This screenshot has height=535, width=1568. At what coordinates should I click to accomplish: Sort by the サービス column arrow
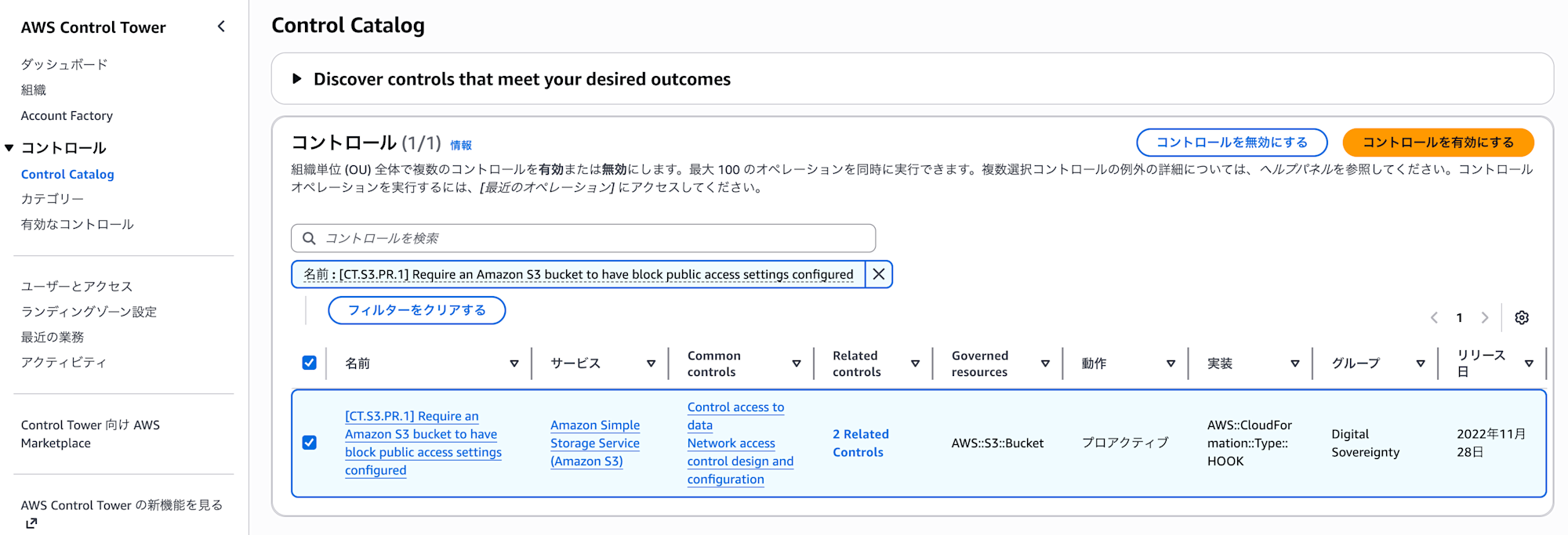(651, 363)
